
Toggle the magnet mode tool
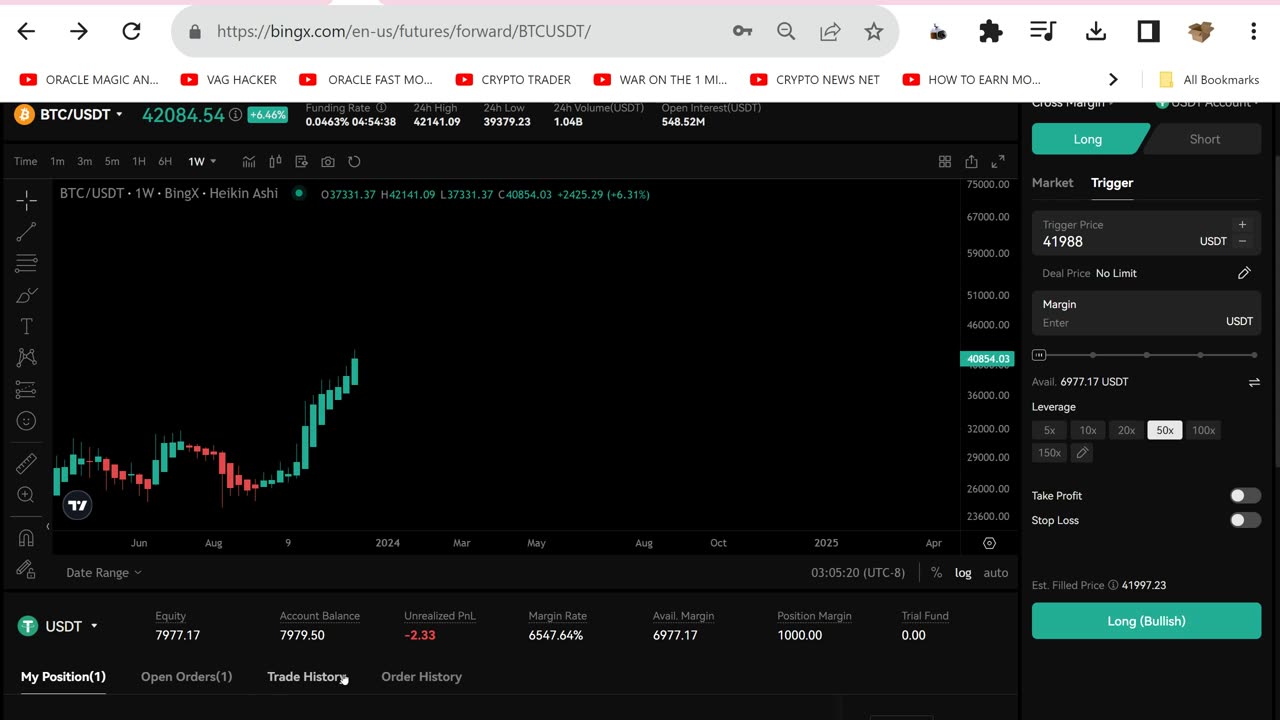27,538
